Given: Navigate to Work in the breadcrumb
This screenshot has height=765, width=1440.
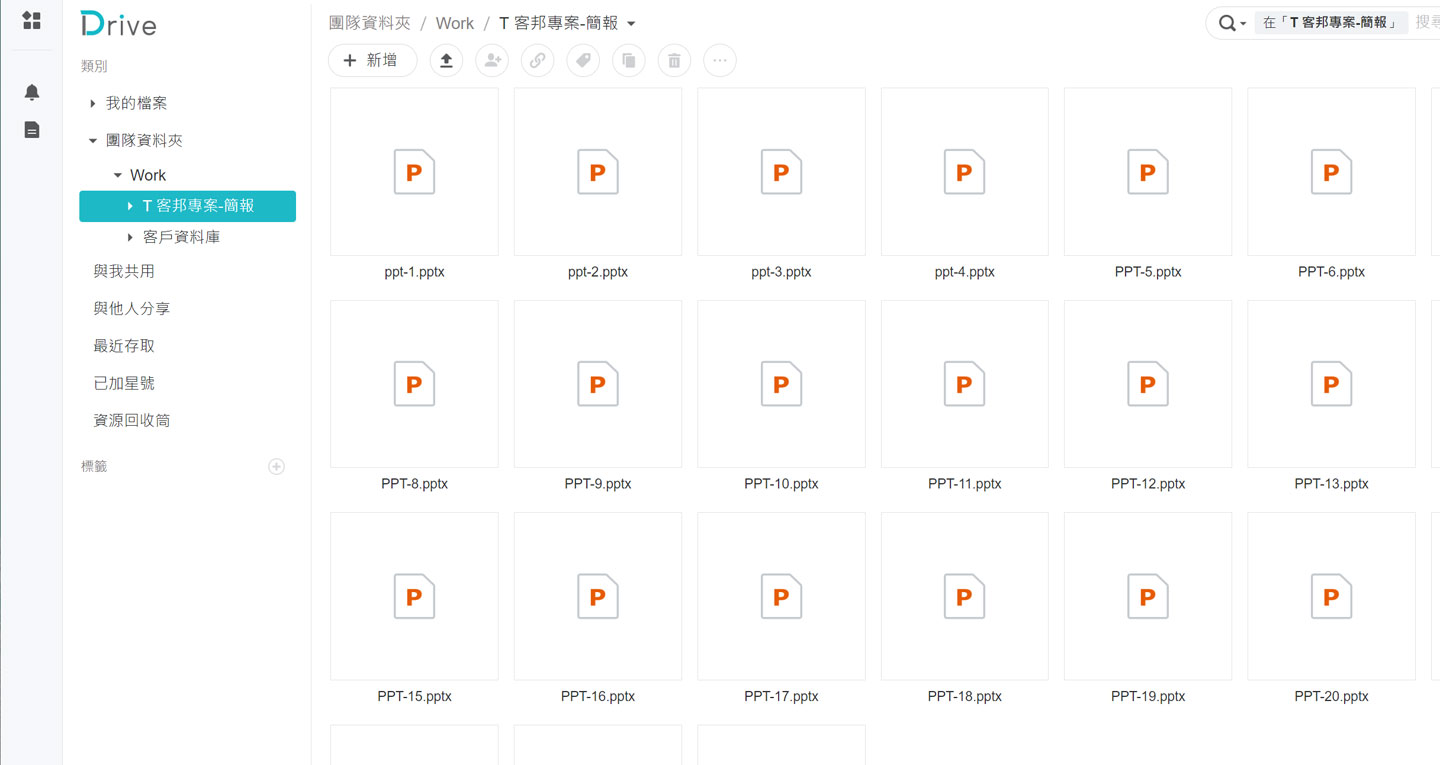Looking at the screenshot, I should click(455, 23).
